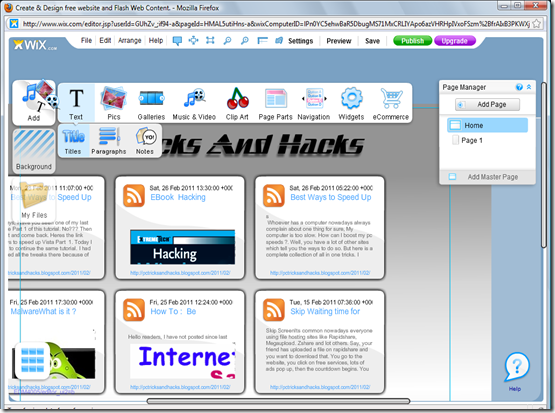This screenshot has height=413, width=555.
Task: Open the Arrange menu
Action: pyautogui.click(x=130, y=41)
